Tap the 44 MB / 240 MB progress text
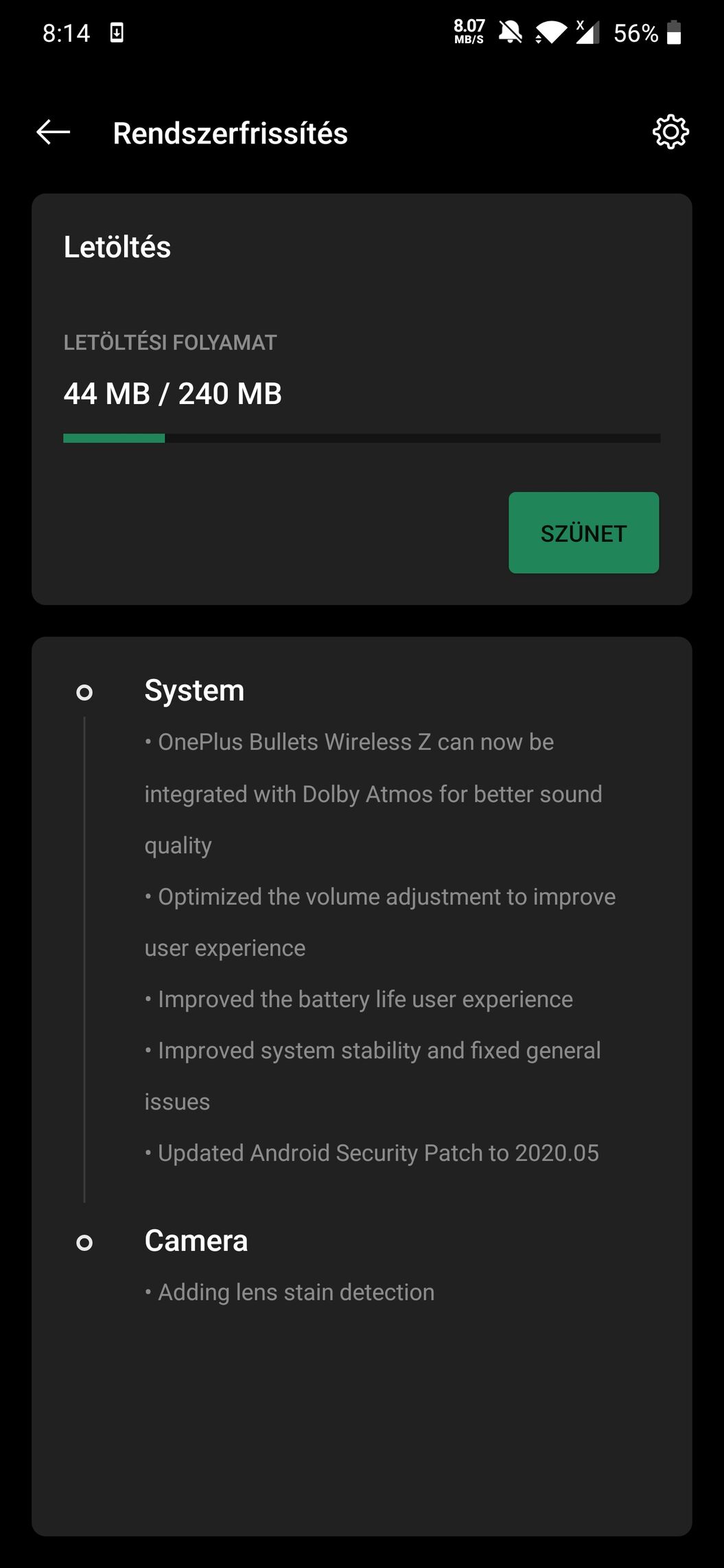The image size is (724, 1568). [x=173, y=394]
